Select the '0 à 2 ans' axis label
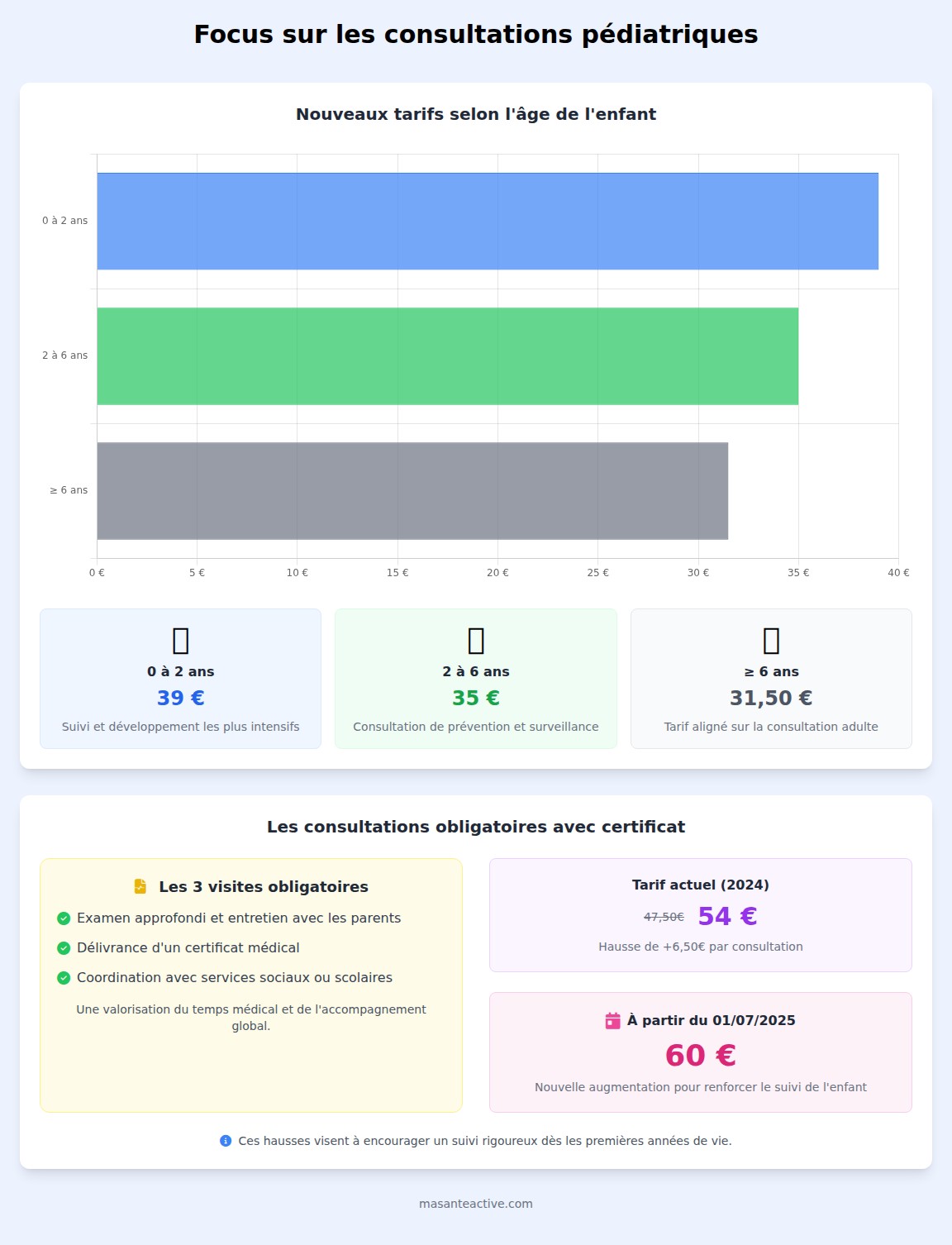This screenshot has height=1245, width=952. (x=64, y=221)
